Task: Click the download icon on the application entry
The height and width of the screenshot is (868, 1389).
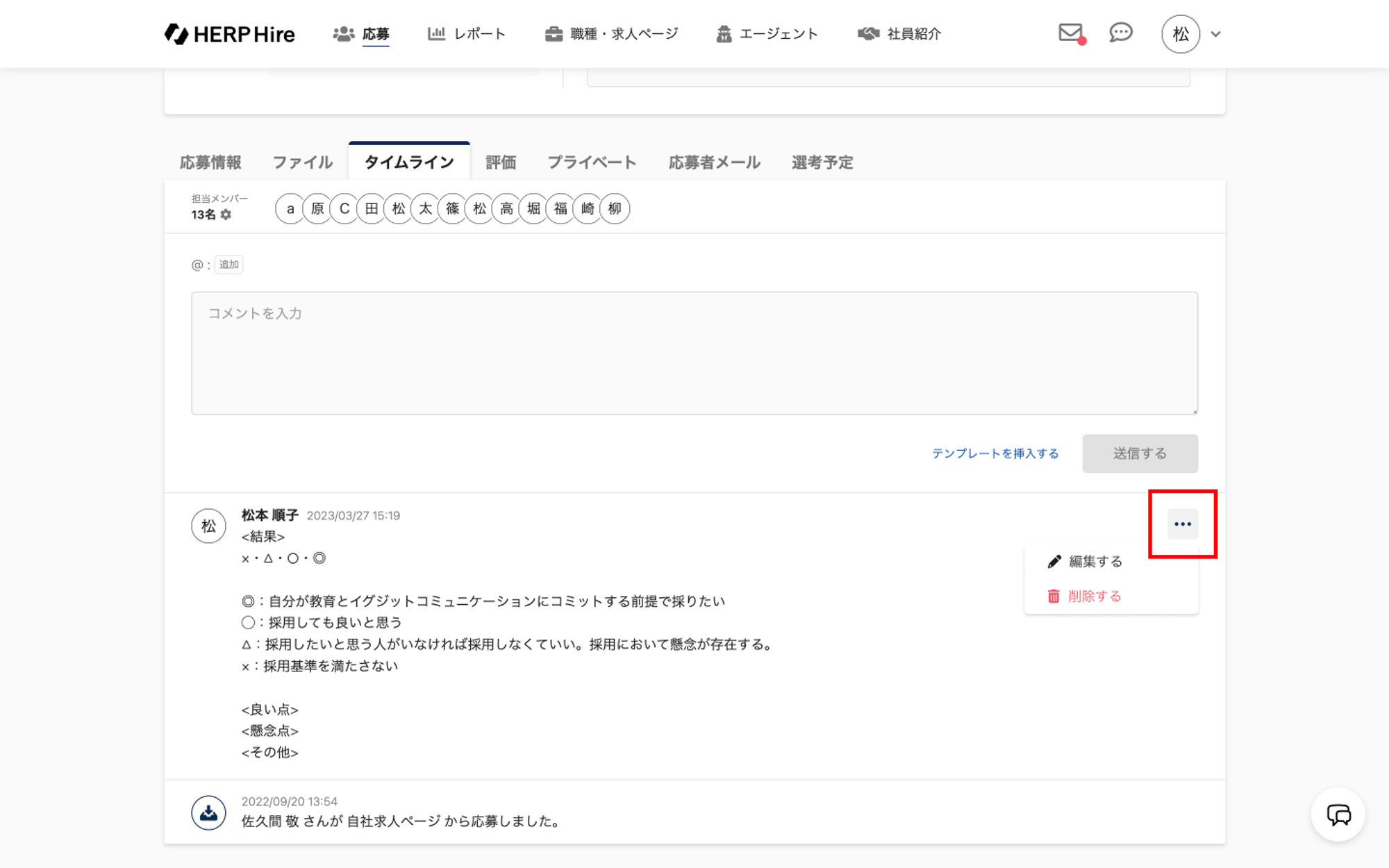Action: [x=208, y=812]
